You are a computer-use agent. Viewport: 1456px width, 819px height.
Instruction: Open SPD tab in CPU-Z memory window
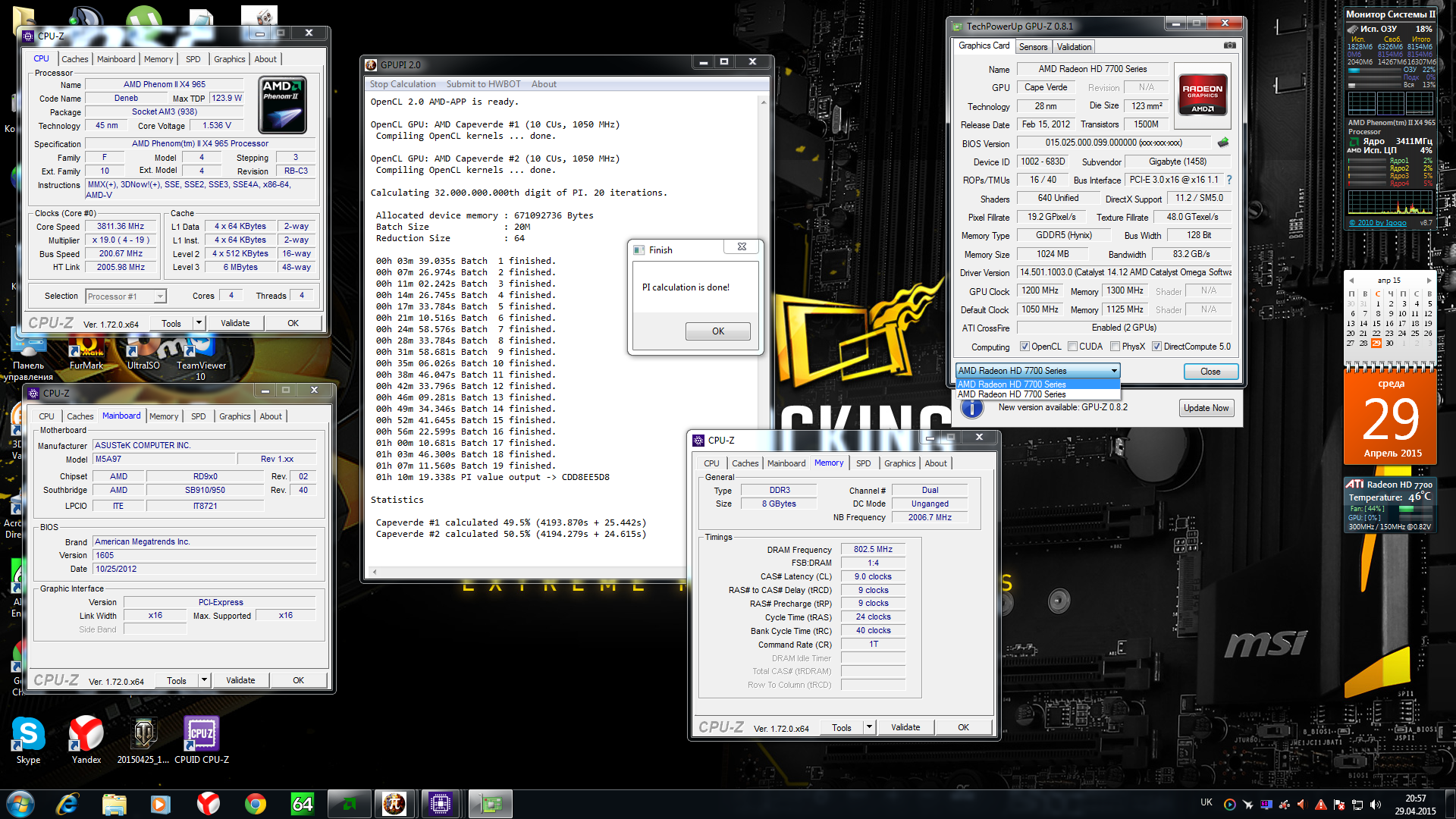pos(863,463)
